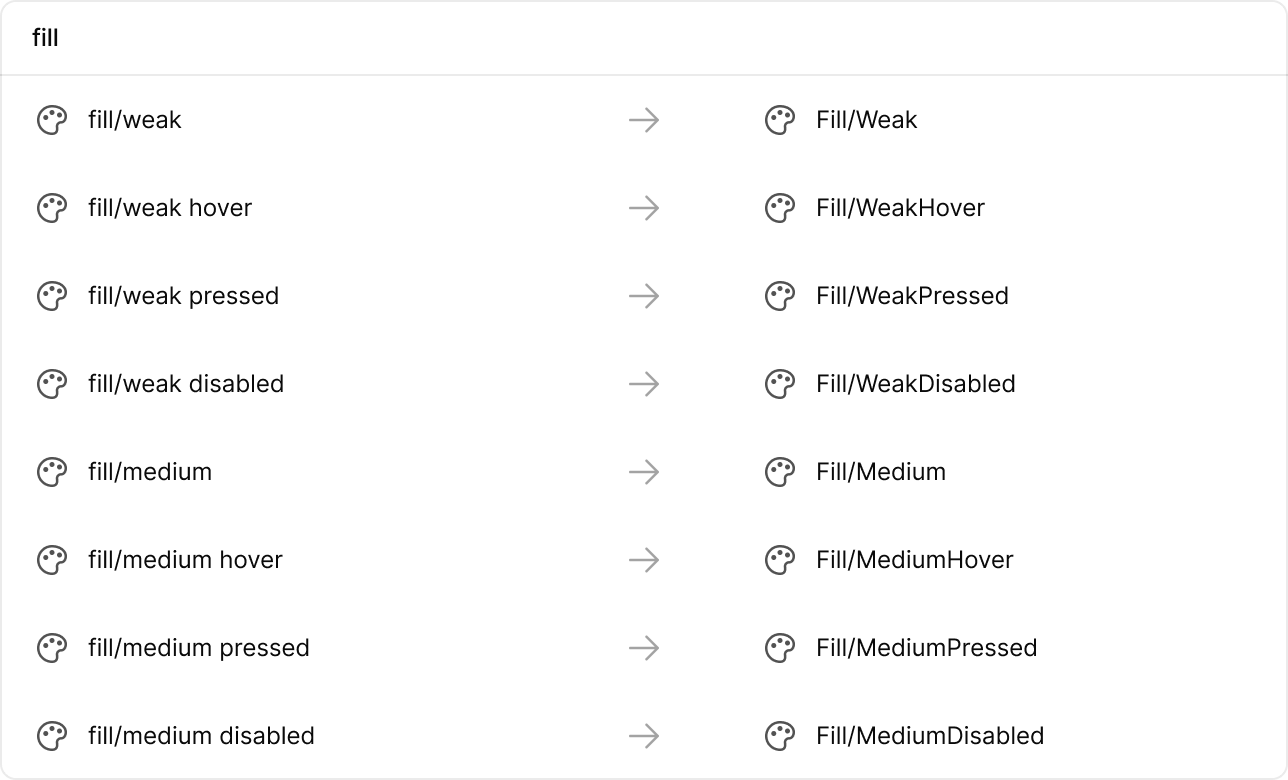The width and height of the screenshot is (1288, 780).
Task: Click the palette icon beside fill/weak hover
Action: point(52,208)
